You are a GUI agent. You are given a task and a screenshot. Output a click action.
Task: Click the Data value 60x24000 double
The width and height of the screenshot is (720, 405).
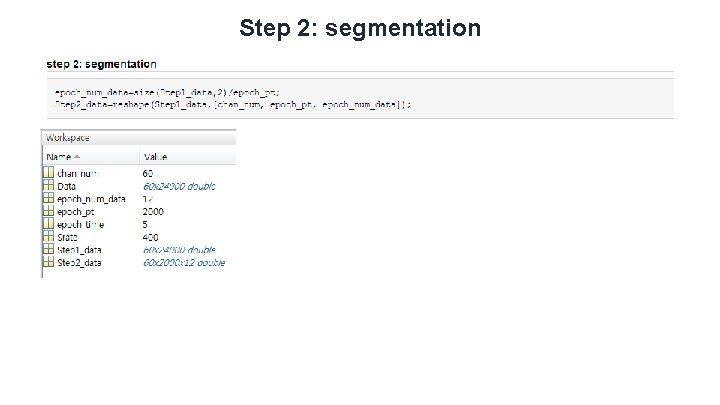tap(179, 186)
